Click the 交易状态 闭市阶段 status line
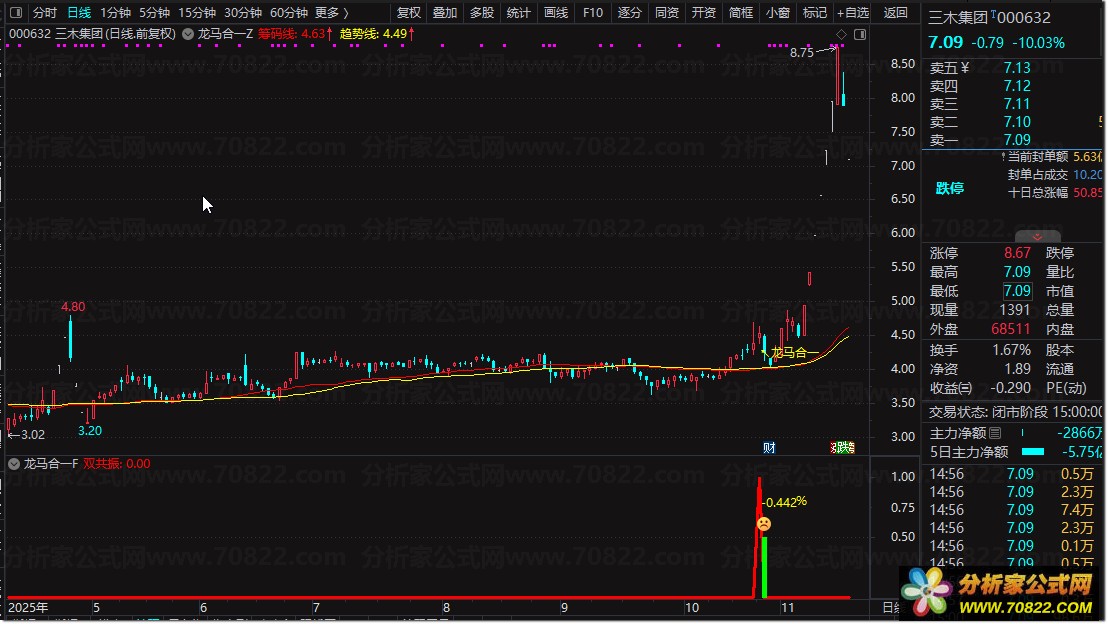Image resolution: width=1109 pixels, height=624 pixels. (1016, 412)
